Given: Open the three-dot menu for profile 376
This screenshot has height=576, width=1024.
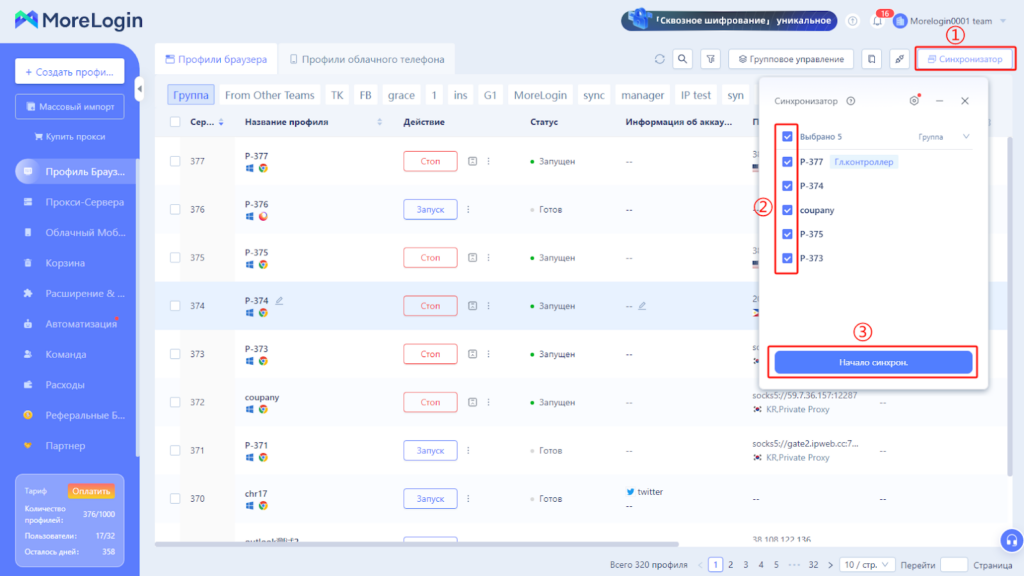Looking at the screenshot, I should [467, 209].
